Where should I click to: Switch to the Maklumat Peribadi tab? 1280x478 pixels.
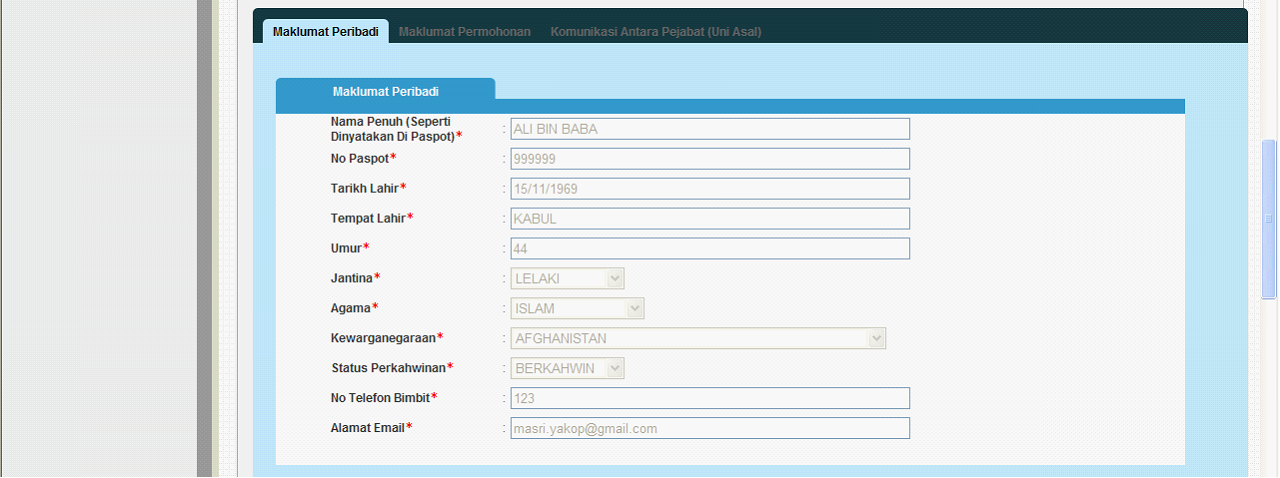[326, 31]
